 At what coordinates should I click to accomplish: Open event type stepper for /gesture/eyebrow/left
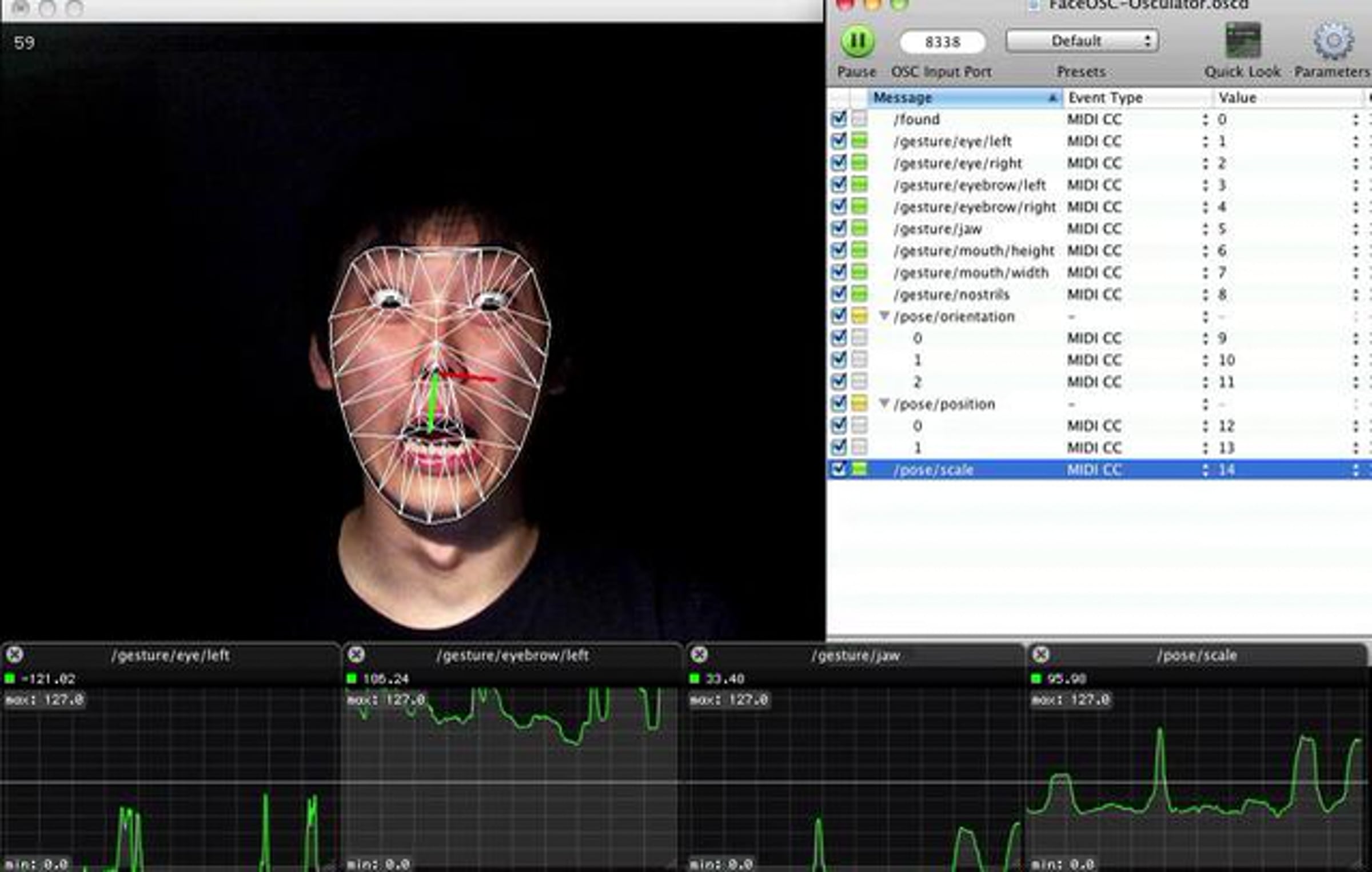pyautogui.click(x=1205, y=185)
